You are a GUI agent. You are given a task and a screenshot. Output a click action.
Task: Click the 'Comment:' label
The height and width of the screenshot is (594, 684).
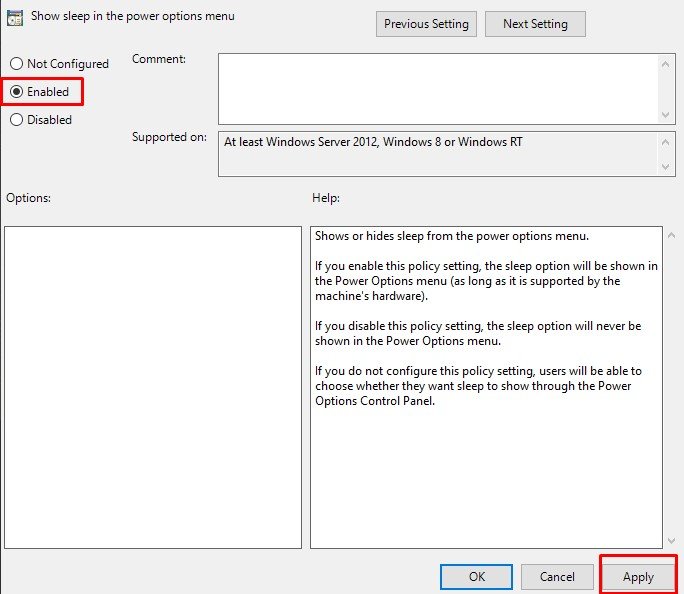click(159, 59)
